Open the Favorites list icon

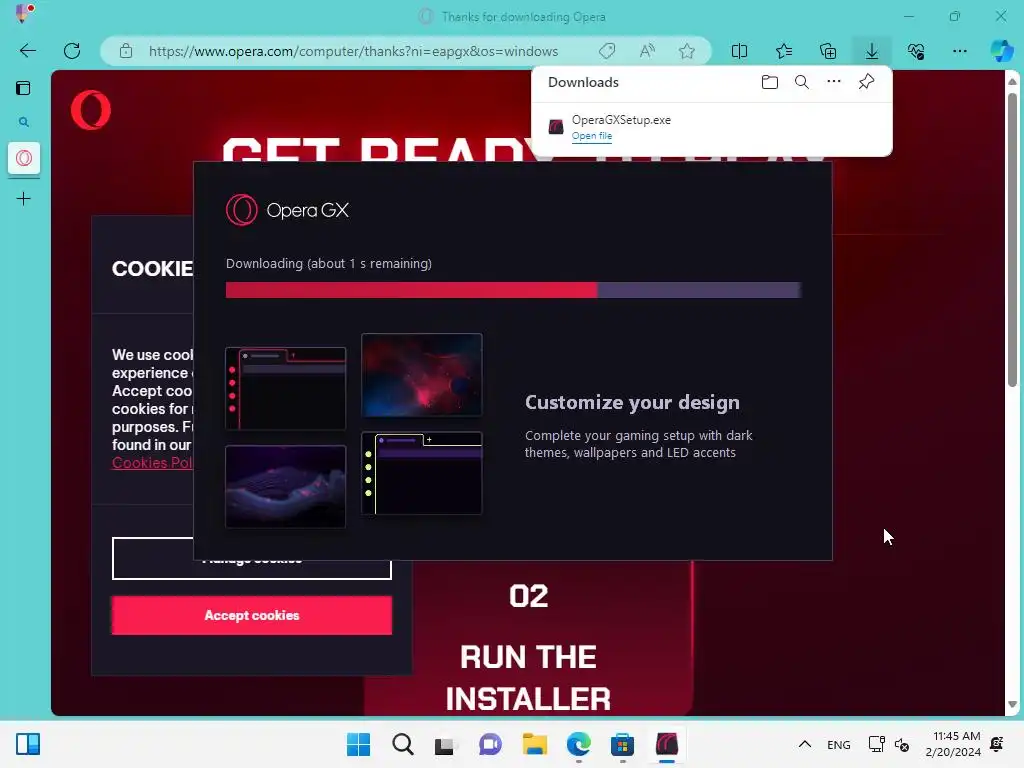coord(784,51)
